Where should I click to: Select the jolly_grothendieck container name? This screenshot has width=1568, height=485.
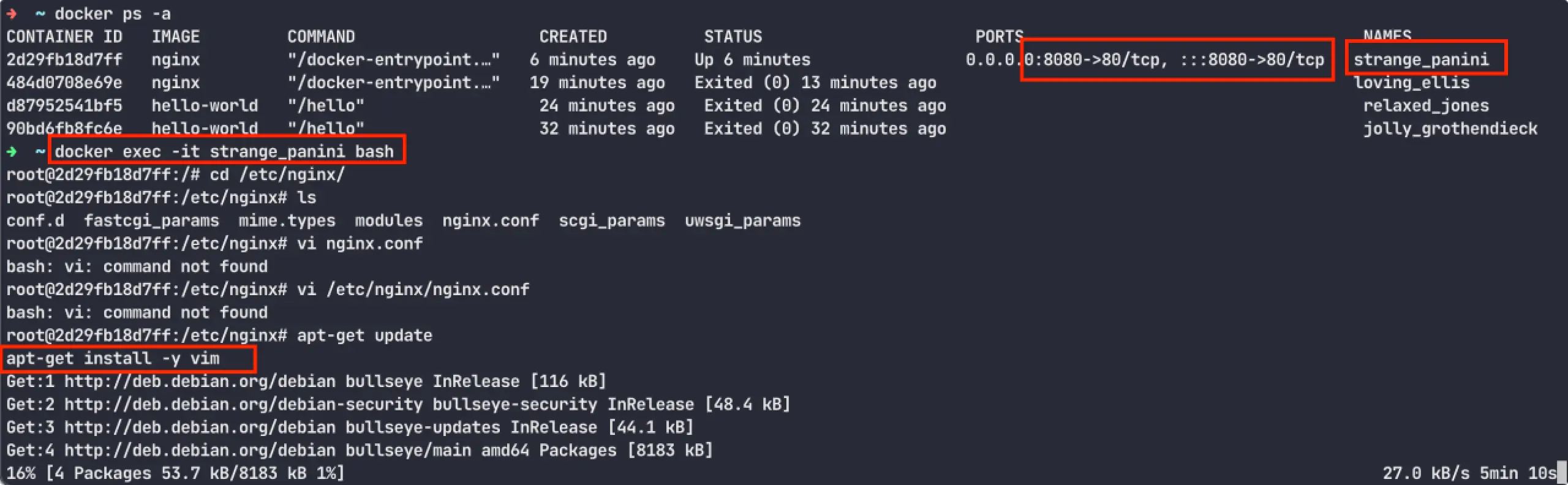pyautogui.click(x=1450, y=129)
